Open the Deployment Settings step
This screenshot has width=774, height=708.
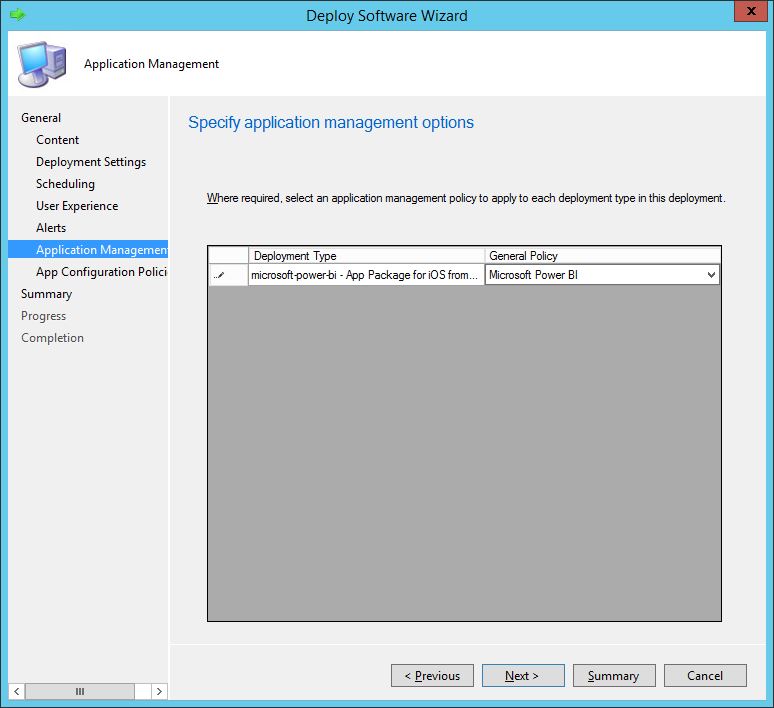coord(91,162)
